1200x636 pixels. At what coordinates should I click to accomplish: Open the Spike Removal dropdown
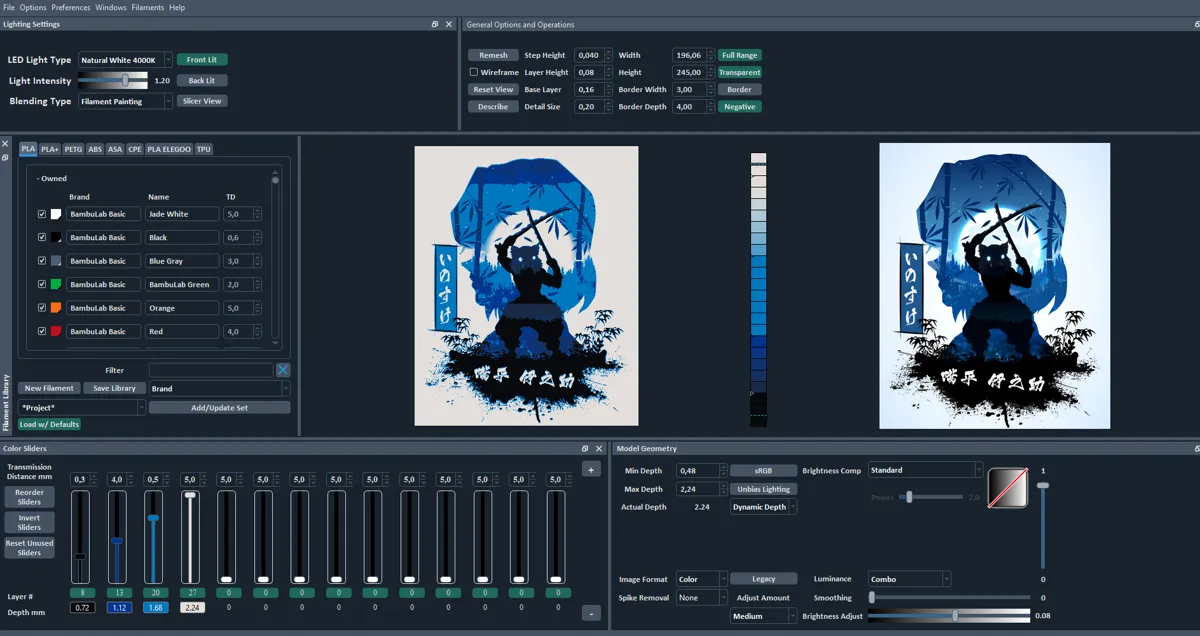[702, 598]
